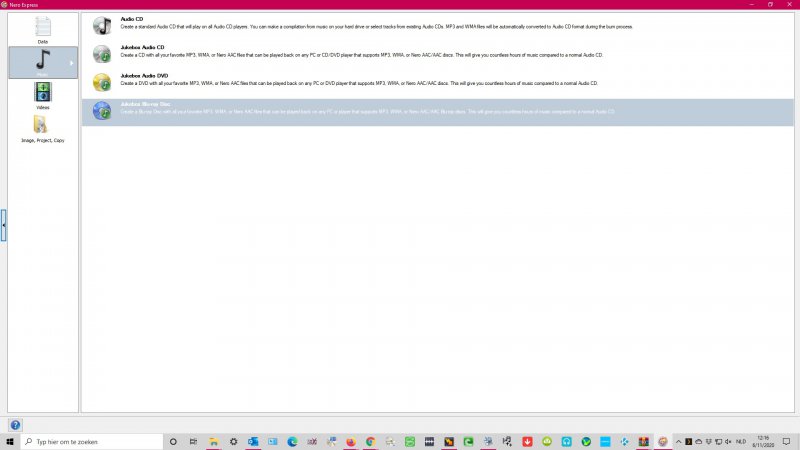Viewport: 800px width, 450px height.
Task: Open Nero Express help question mark
Action: (15, 425)
